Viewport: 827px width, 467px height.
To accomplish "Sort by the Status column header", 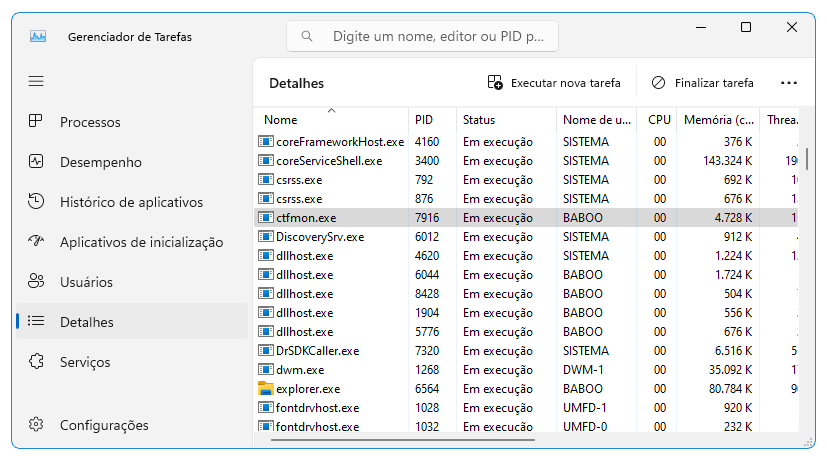I will click(506, 120).
